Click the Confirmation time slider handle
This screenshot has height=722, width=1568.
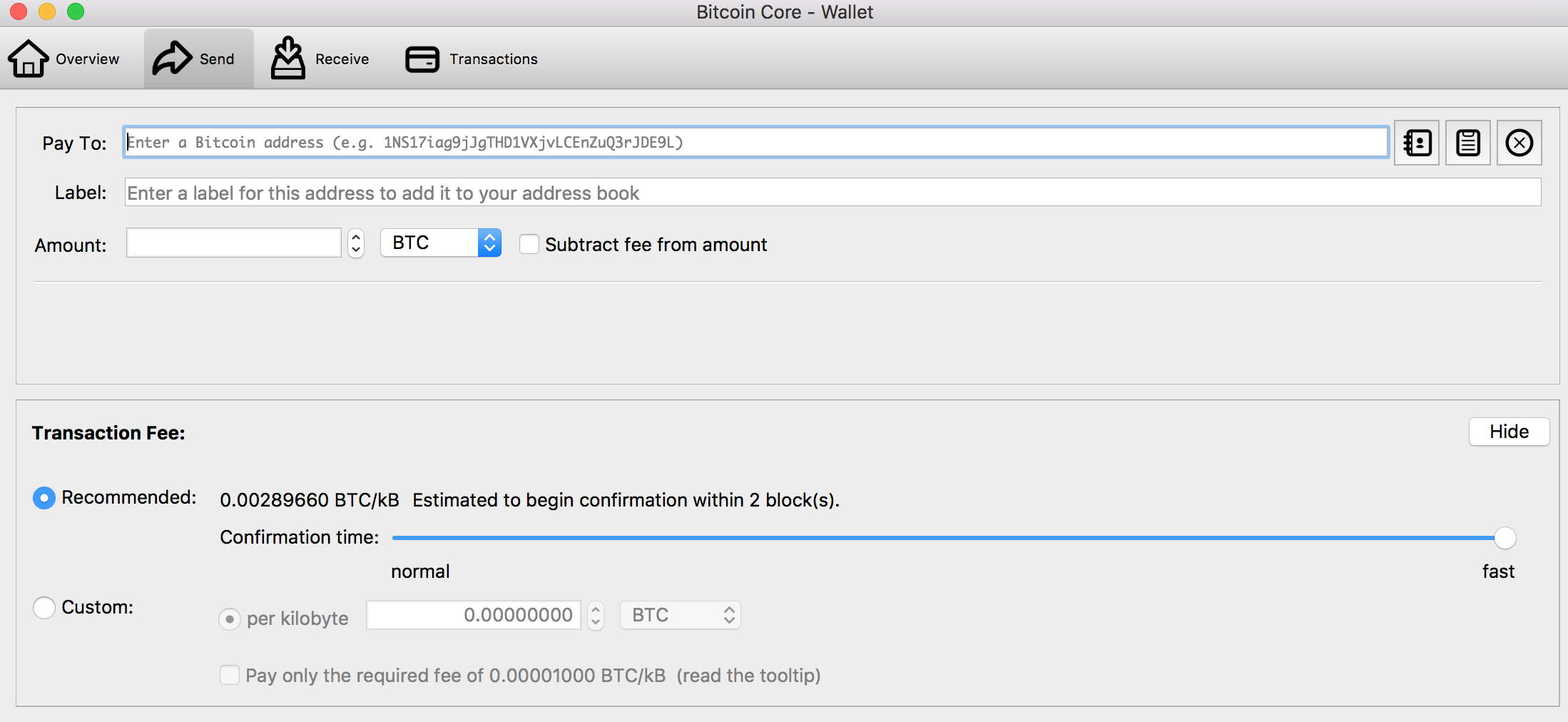1505,538
